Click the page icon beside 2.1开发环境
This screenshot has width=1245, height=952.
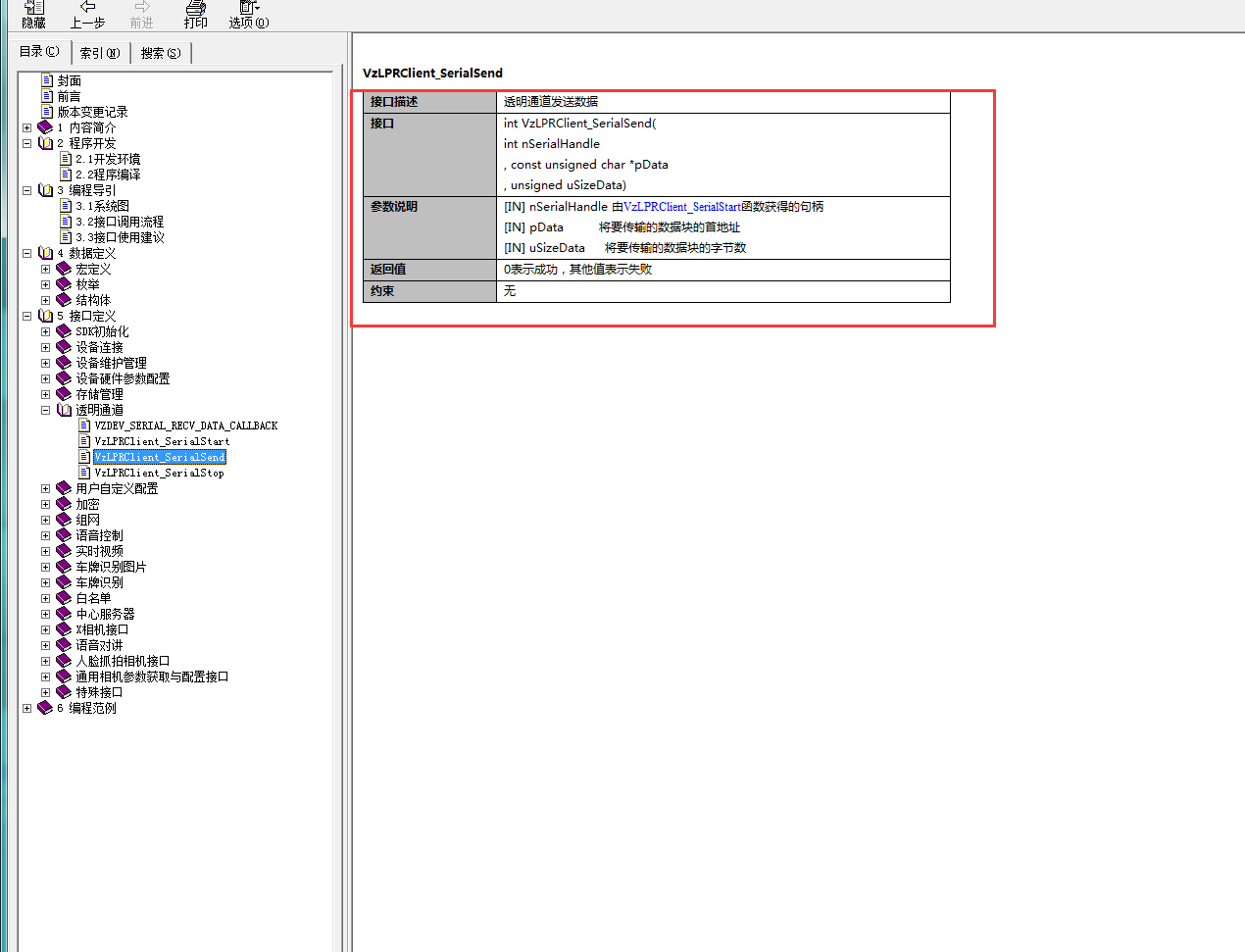coord(66,159)
